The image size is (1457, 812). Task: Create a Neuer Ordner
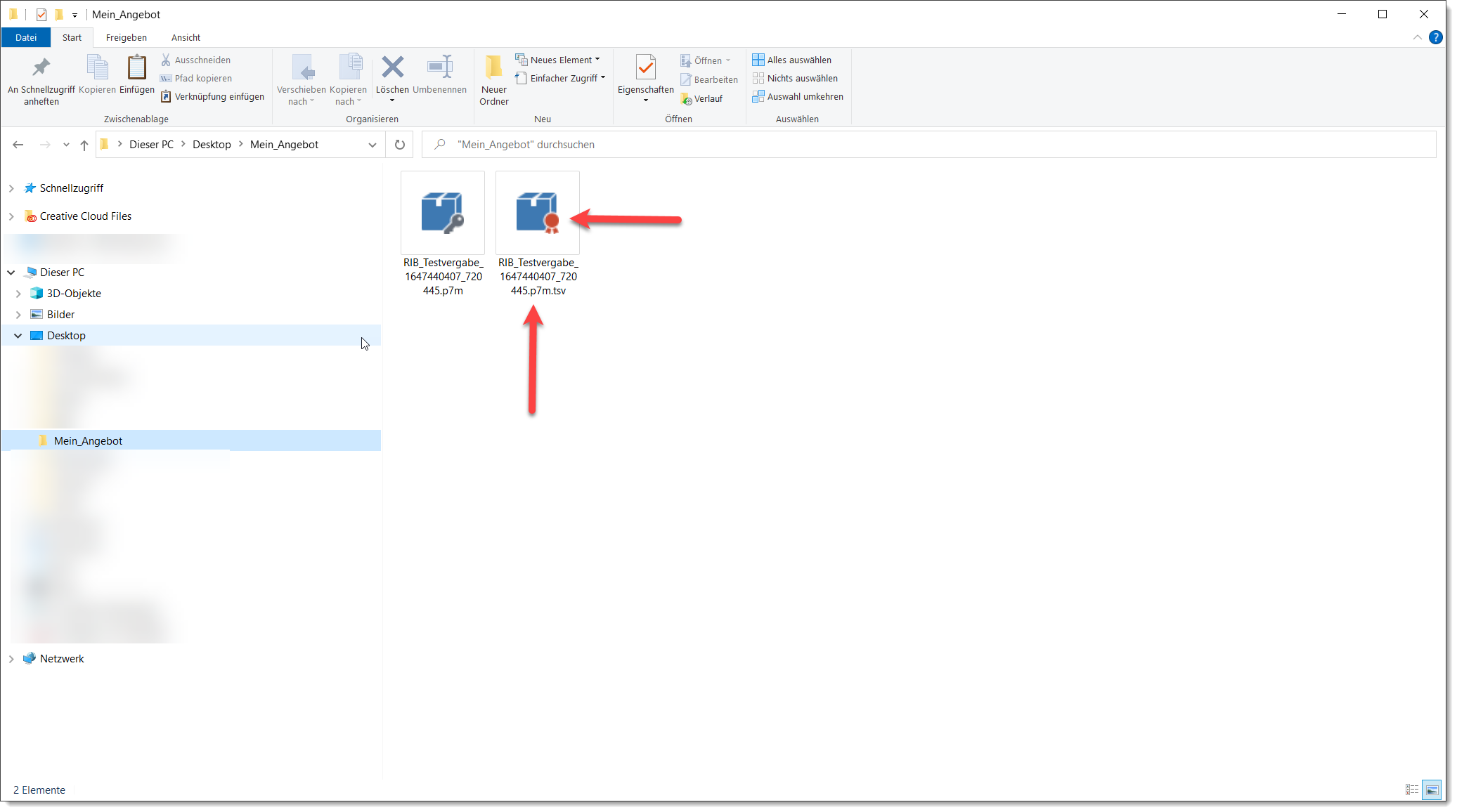[494, 81]
